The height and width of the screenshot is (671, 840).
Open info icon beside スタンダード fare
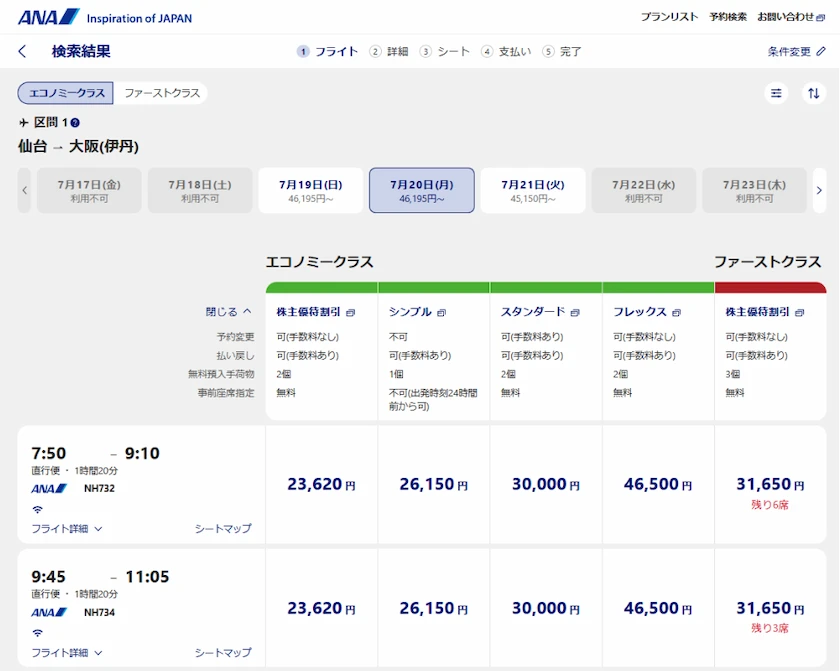[575, 313]
